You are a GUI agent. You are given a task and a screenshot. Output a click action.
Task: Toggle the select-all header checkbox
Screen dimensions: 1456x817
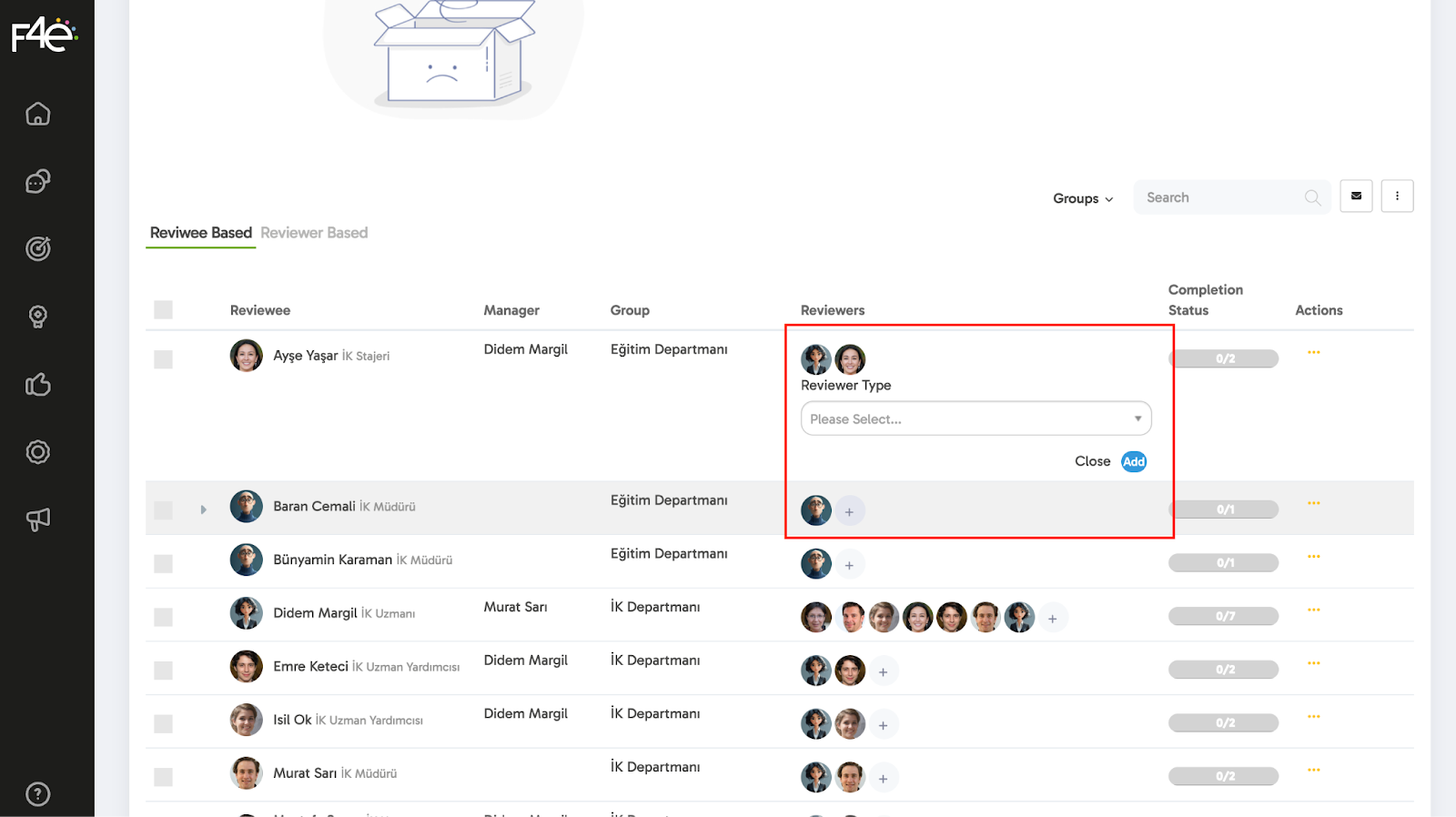point(164,310)
